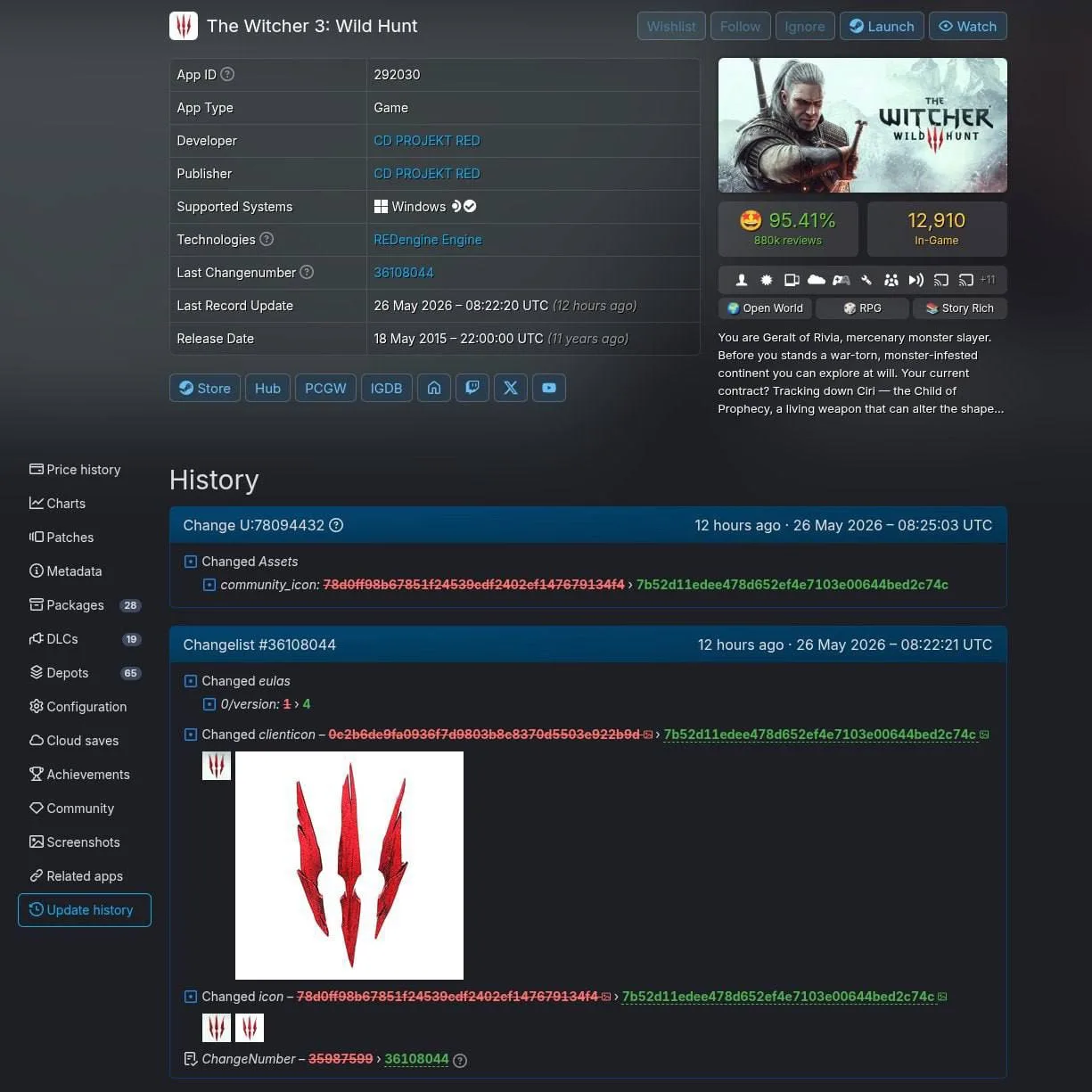Click image icon after old icon hash 78d0ff98 in Changed icon row
The image size is (1092, 1092).
606,997
